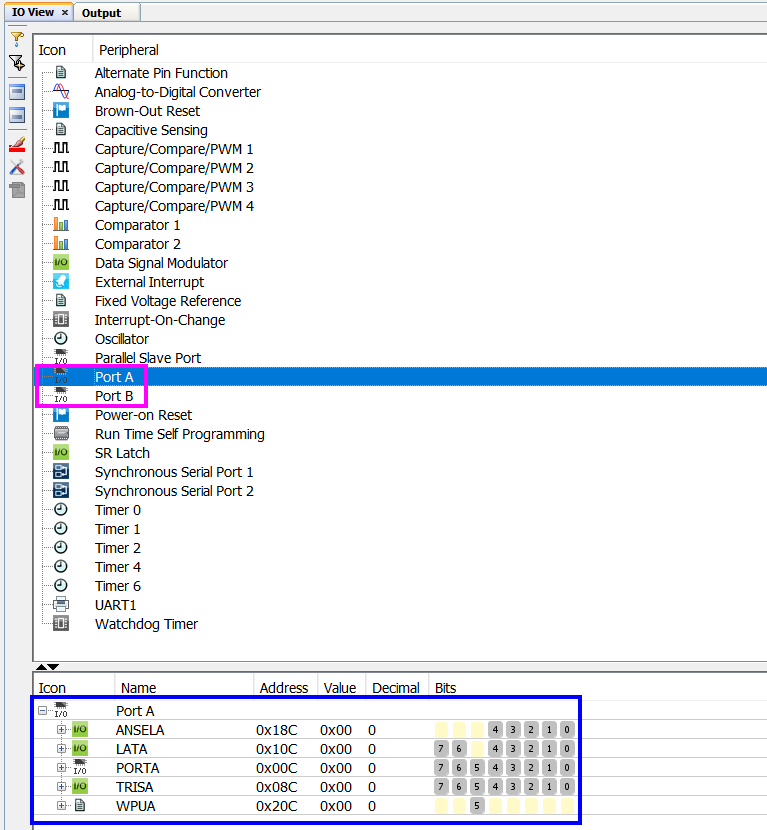Select Synchronous Serial Port 2 peripheral
Screen dimensions: 767x830
[174, 491]
